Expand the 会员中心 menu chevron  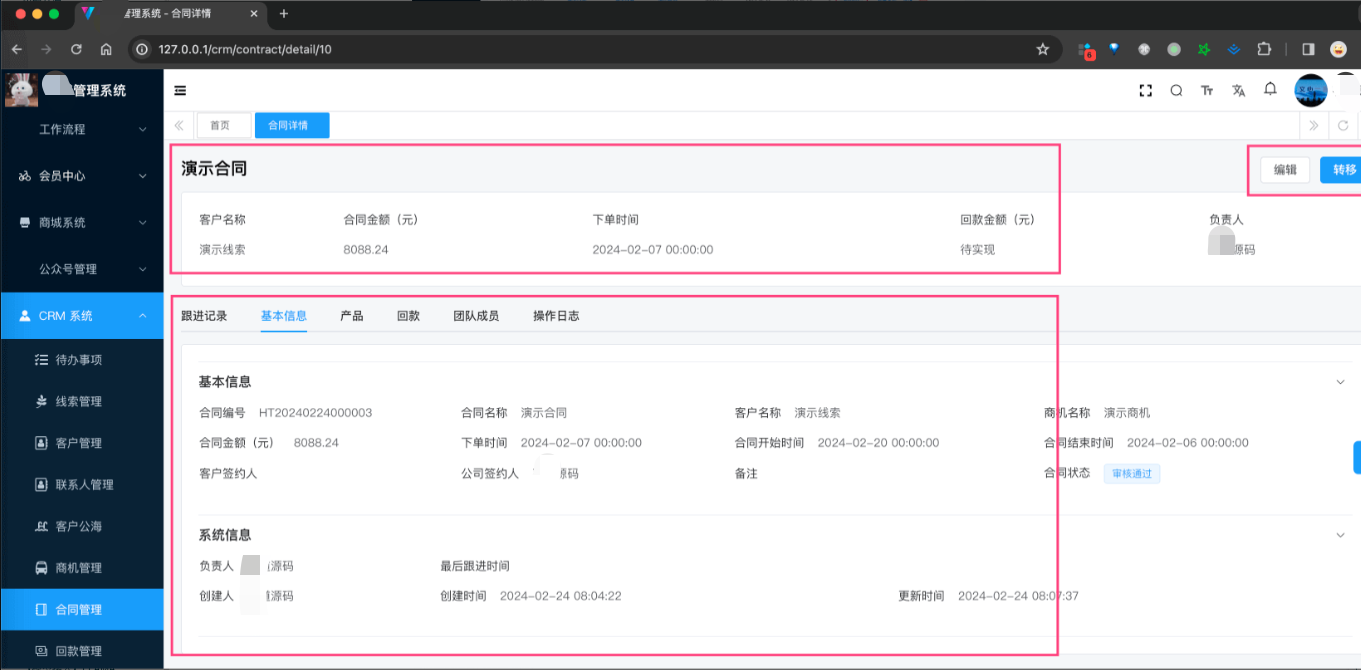tap(143, 176)
